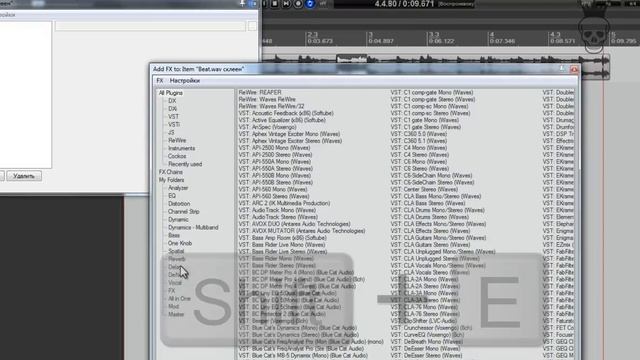Select VST: Bass Rider Live Mono (Waves)
Viewport: 640px width, 360px height.
[x=282, y=245]
